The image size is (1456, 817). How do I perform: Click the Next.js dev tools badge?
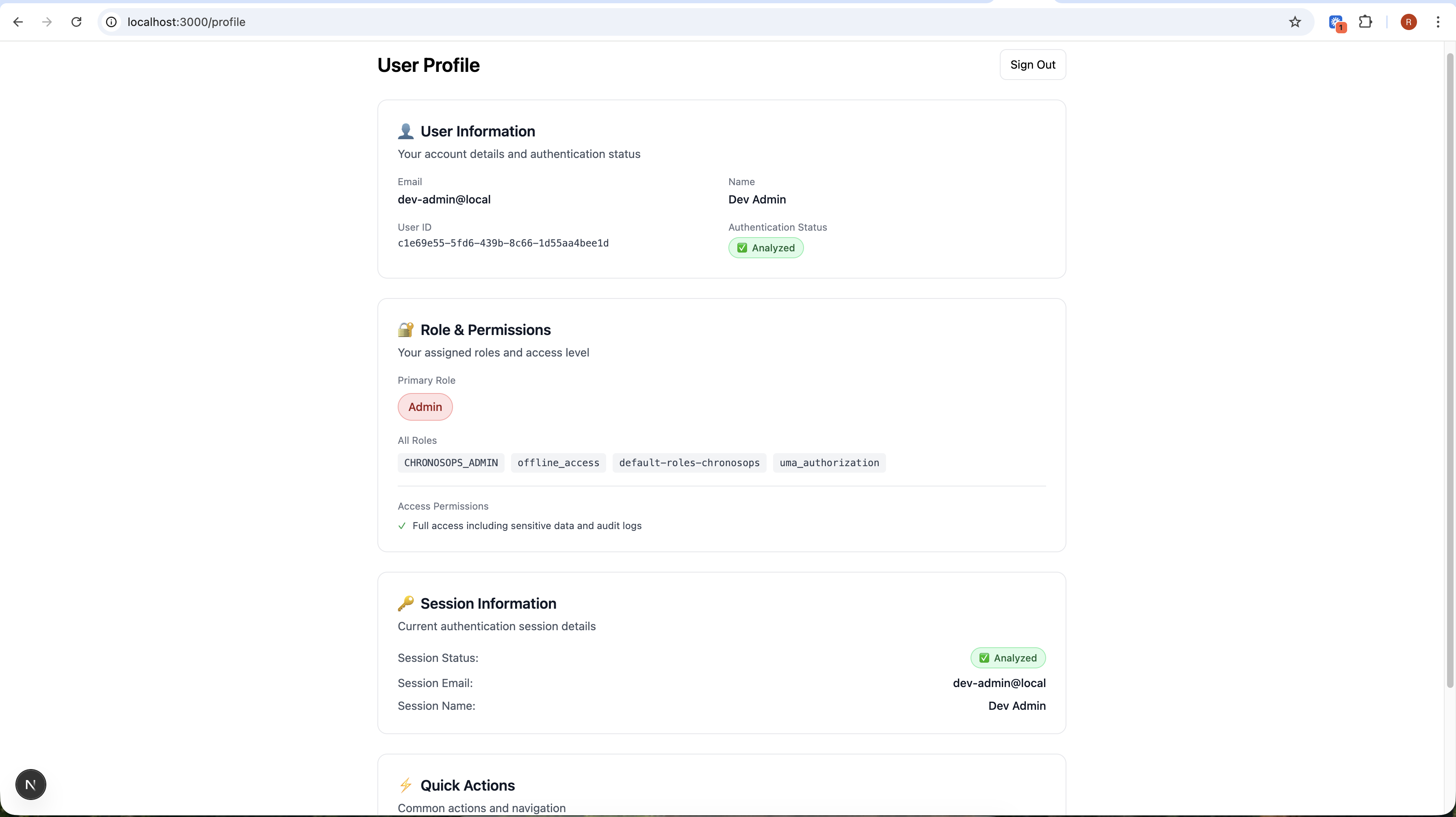pos(30,784)
